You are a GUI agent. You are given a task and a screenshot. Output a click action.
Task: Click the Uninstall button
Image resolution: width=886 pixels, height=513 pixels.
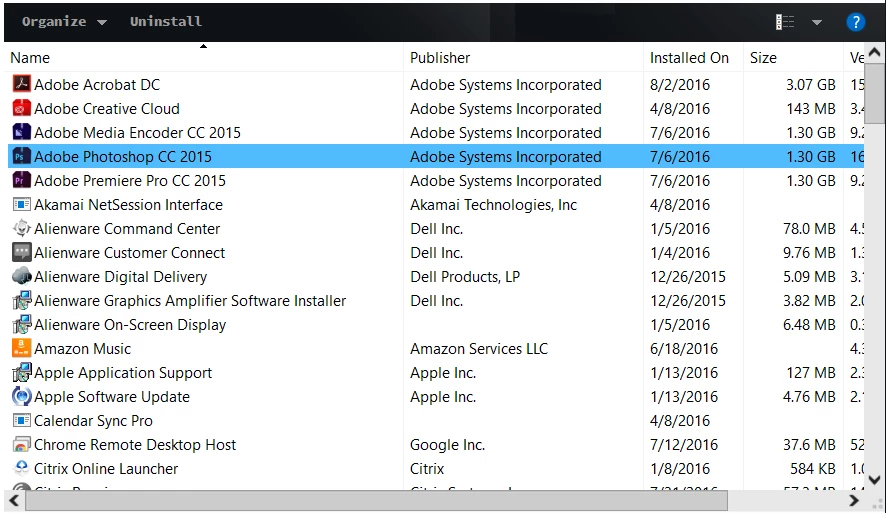166,21
